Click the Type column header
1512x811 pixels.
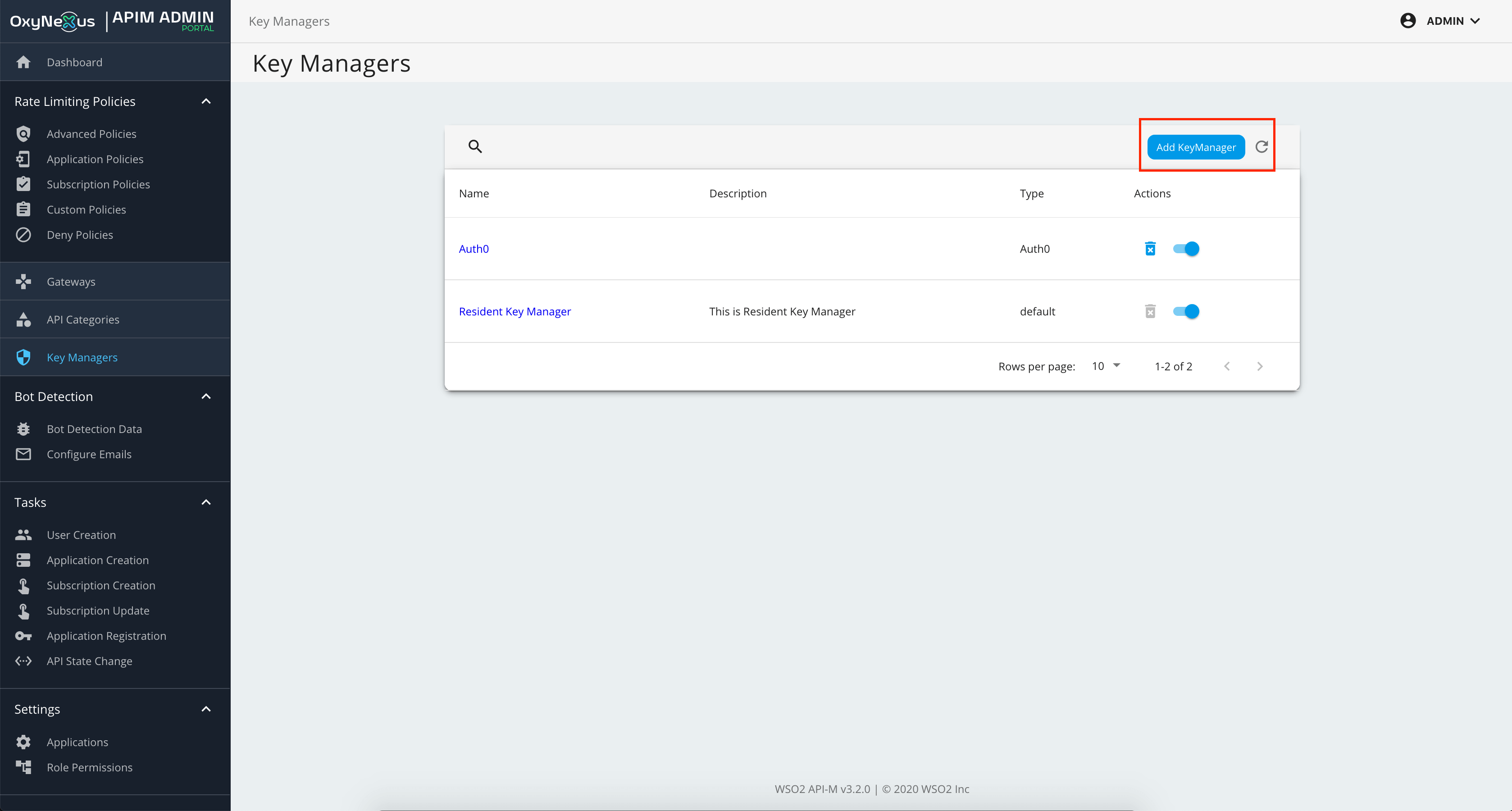1031,194
